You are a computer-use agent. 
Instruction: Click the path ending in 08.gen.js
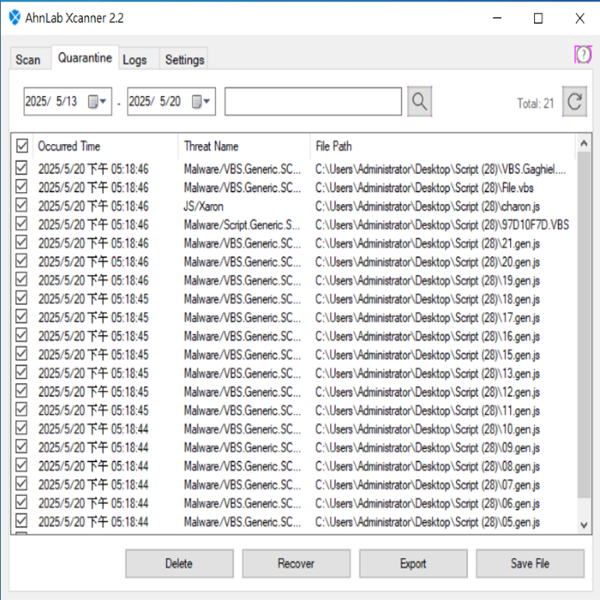point(427,466)
